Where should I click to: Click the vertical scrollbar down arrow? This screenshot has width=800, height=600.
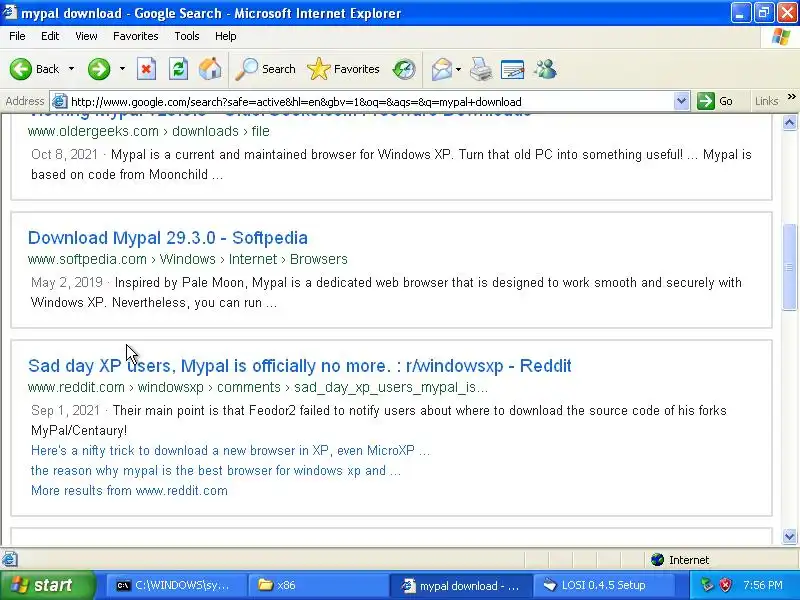(x=789, y=536)
